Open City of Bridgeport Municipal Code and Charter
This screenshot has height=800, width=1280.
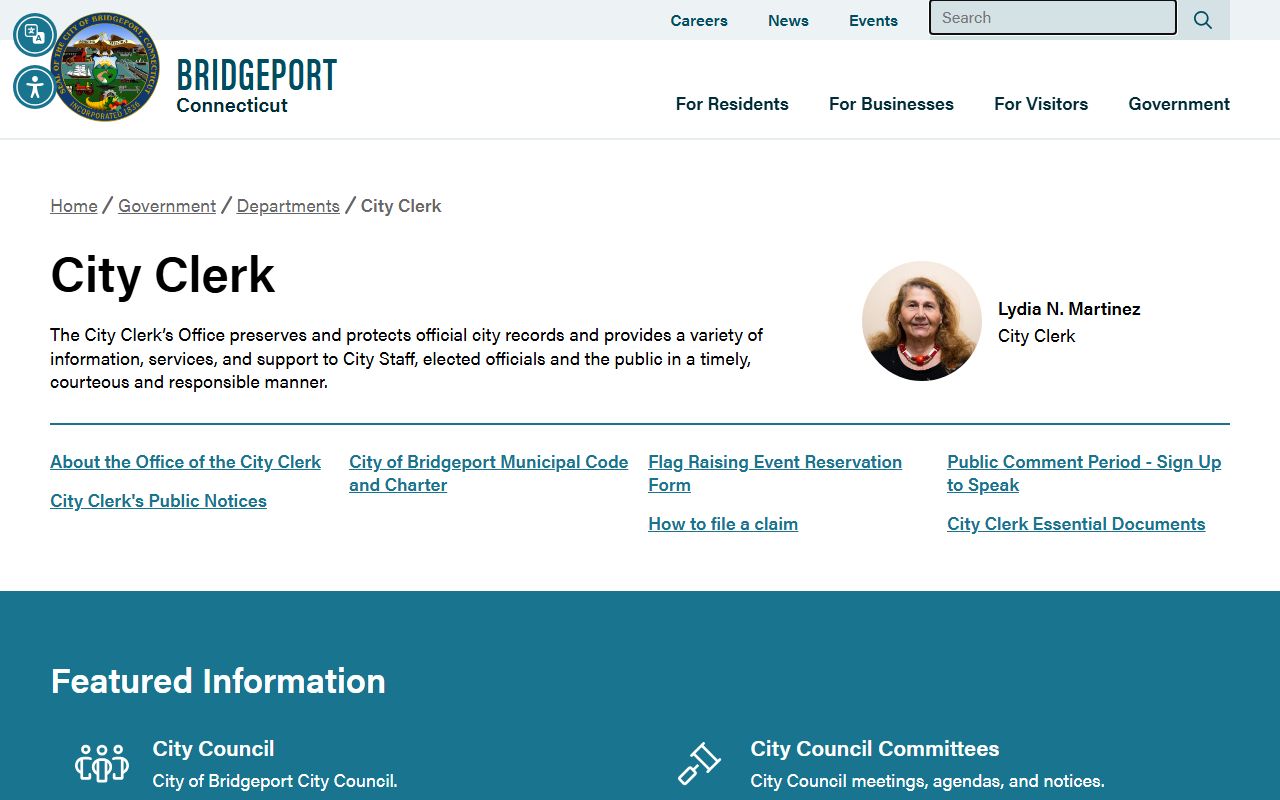click(x=489, y=473)
